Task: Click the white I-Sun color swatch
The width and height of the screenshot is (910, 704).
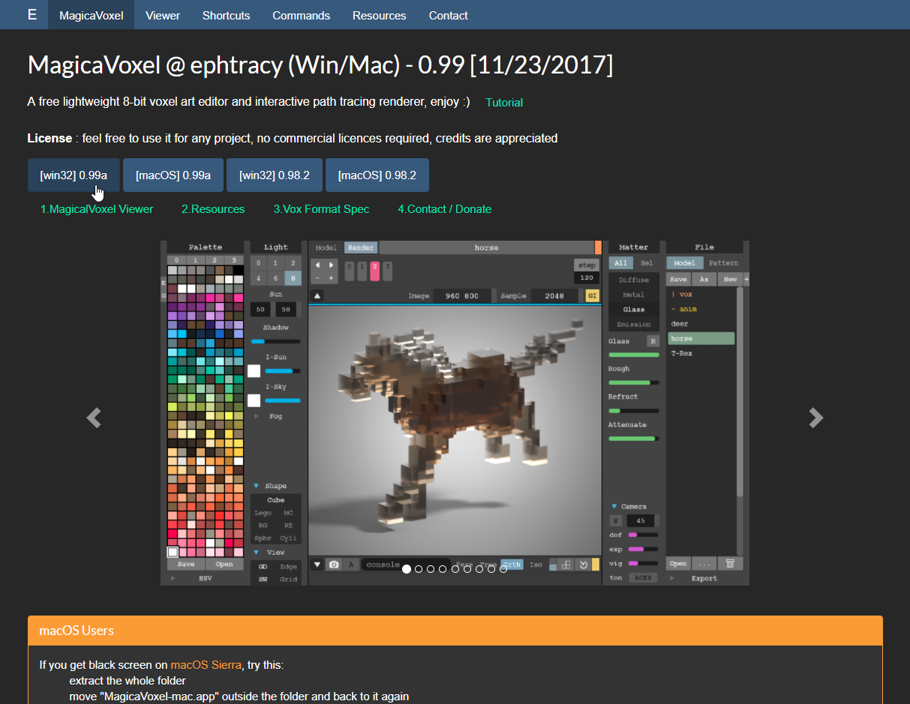Action: 254,371
